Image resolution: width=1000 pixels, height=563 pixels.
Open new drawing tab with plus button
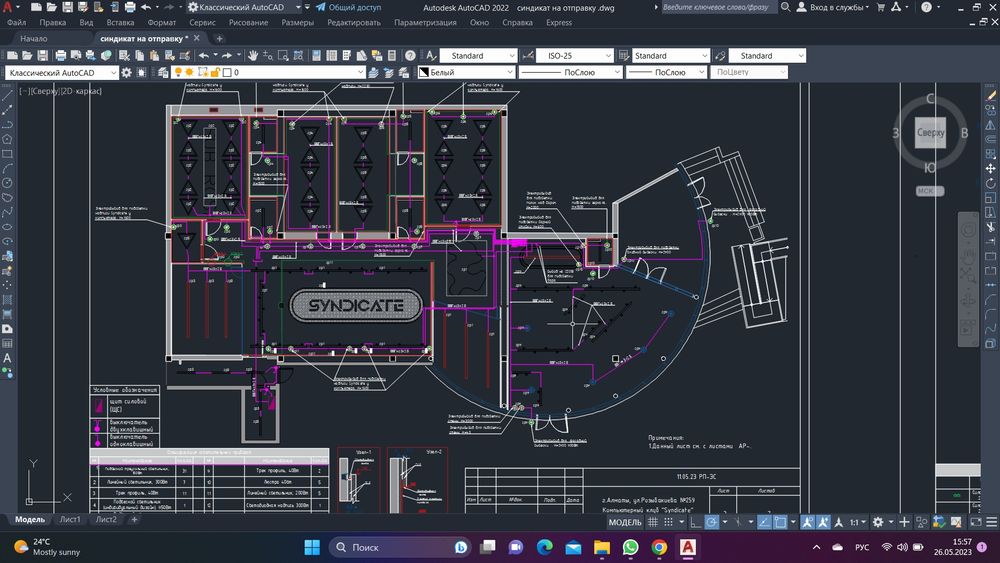pos(219,38)
